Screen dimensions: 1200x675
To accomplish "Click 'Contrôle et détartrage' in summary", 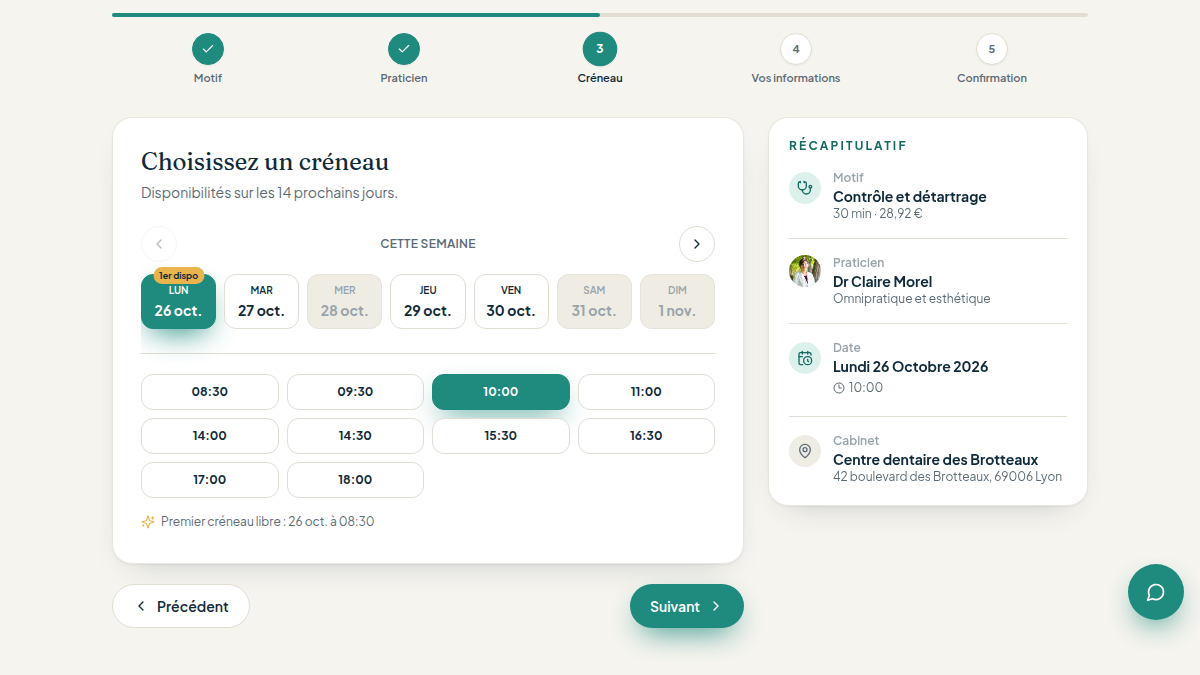I will pos(909,197).
